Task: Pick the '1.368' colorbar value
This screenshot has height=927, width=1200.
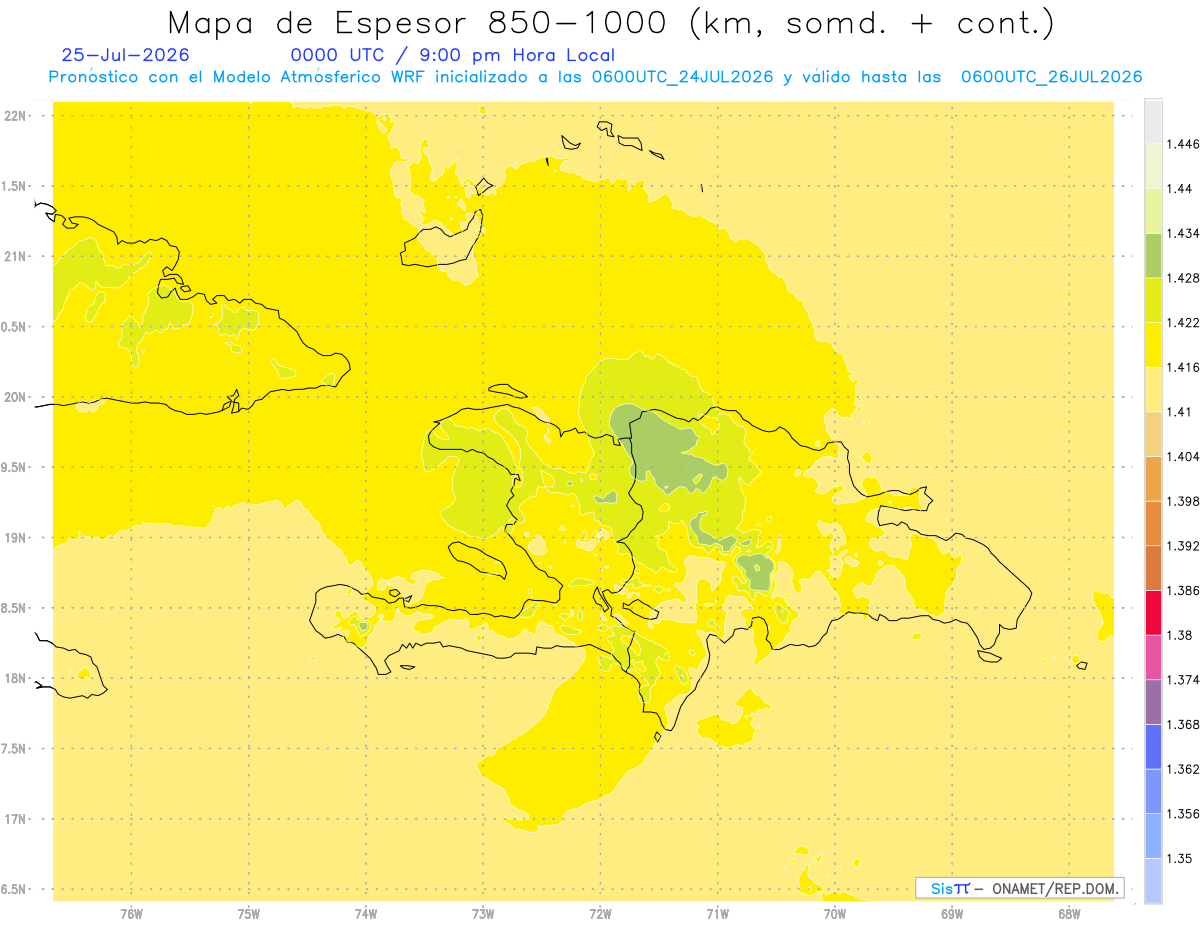Action: point(1184,724)
